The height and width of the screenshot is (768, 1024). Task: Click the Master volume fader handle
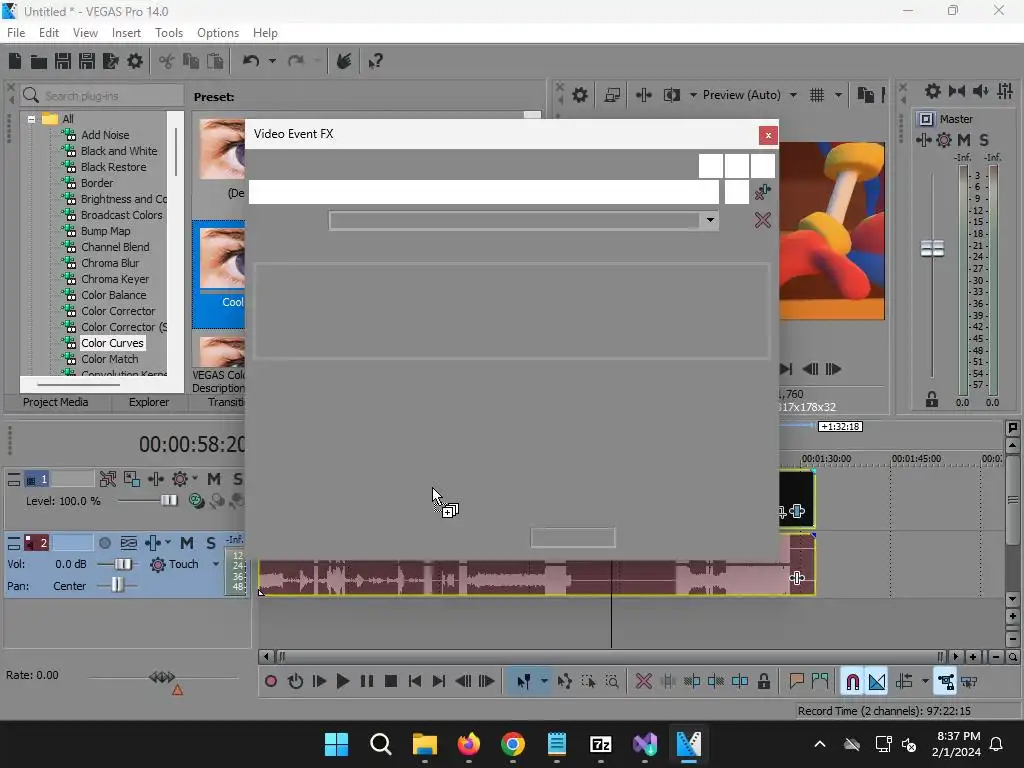932,248
